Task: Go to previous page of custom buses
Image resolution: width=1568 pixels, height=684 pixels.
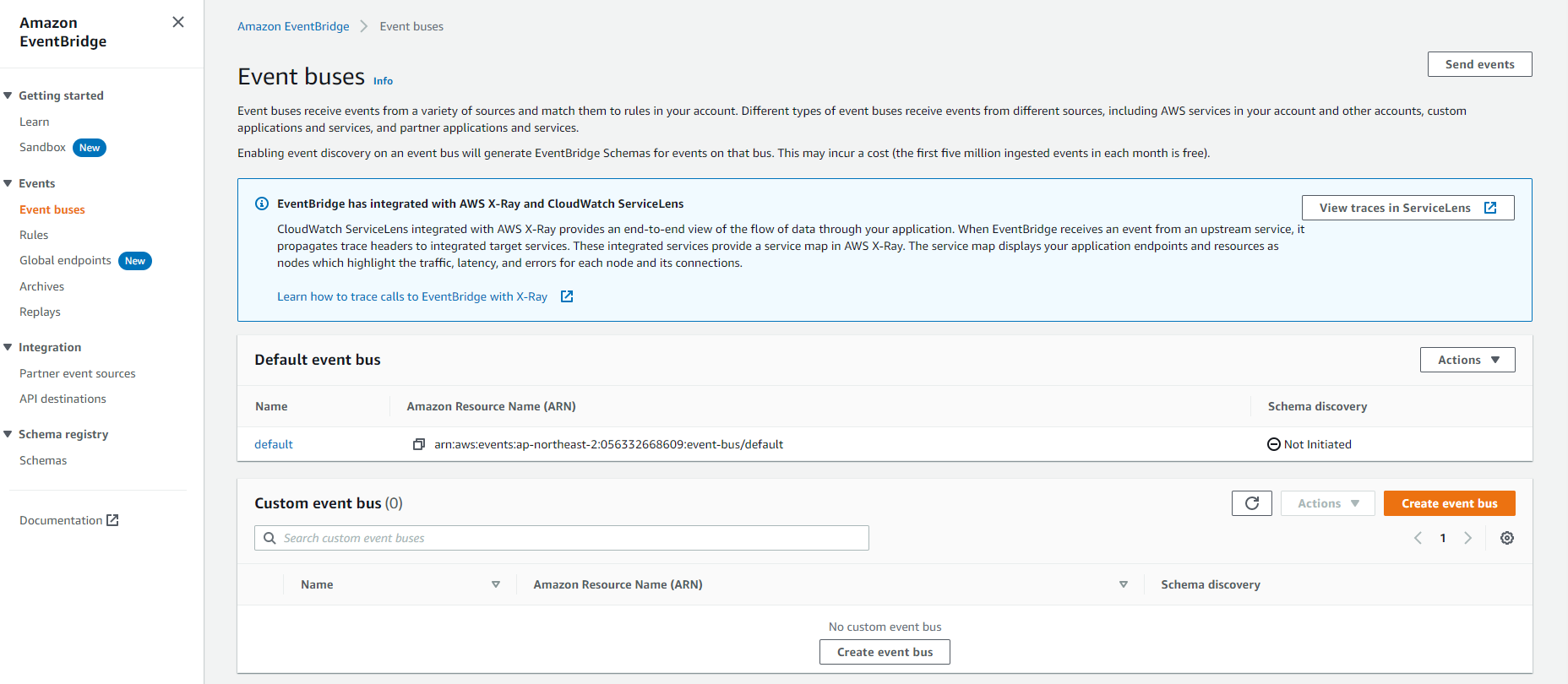Action: point(1418,538)
